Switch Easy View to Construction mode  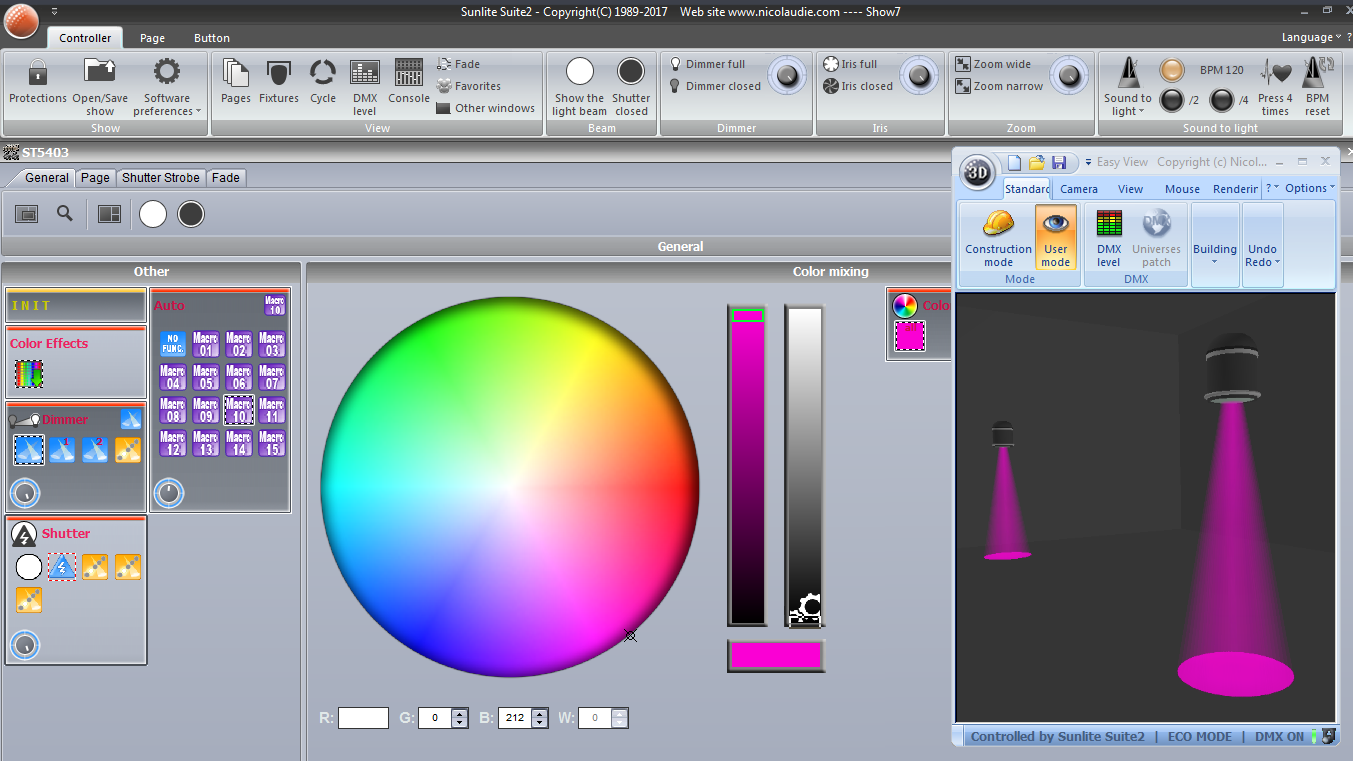[998, 240]
